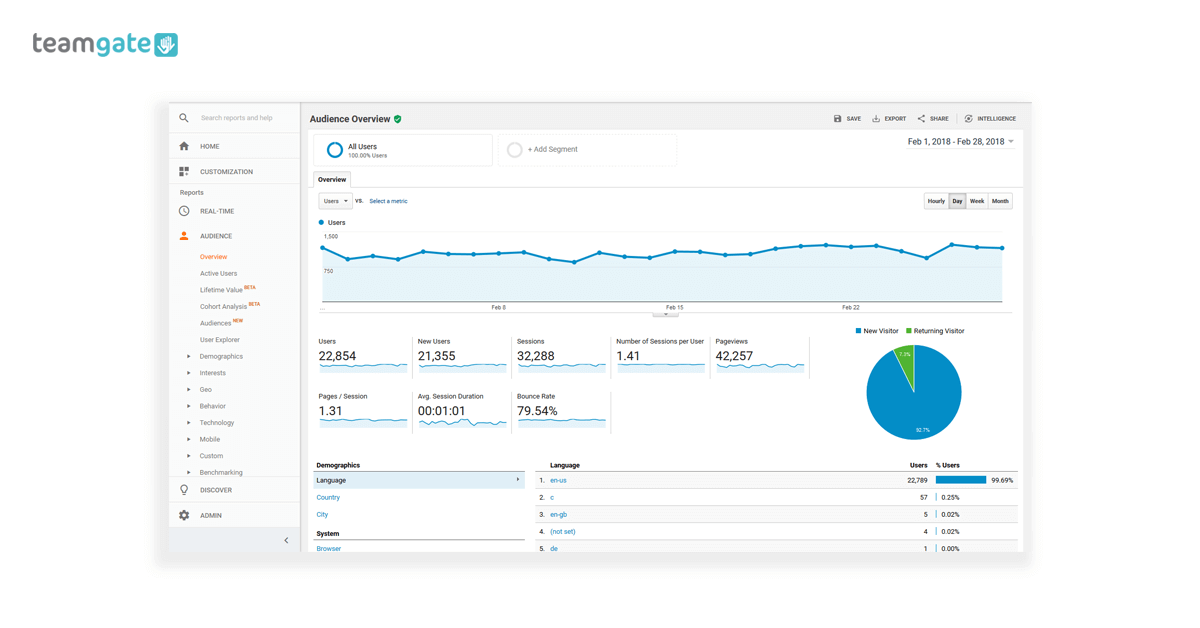This screenshot has width=1200, height=628.
Task: Click the en-us percentage bar
Action: click(x=961, y=480)
